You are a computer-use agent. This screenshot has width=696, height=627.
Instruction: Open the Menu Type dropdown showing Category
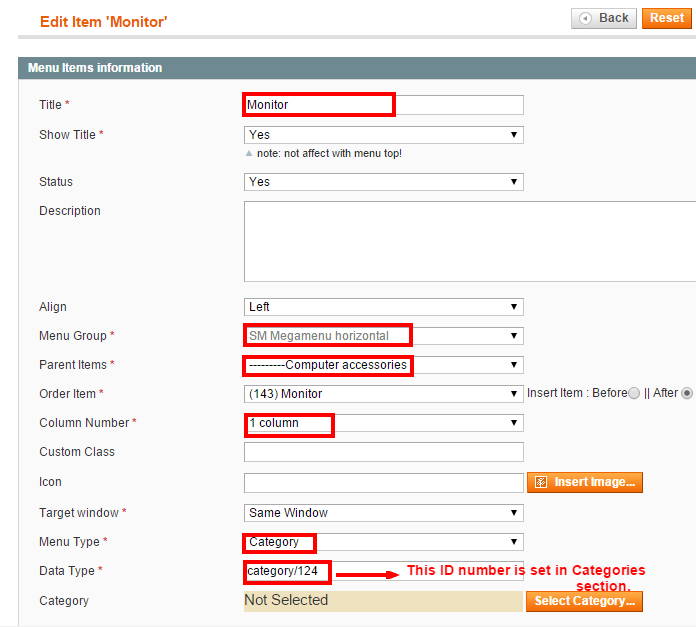[384, 542]
